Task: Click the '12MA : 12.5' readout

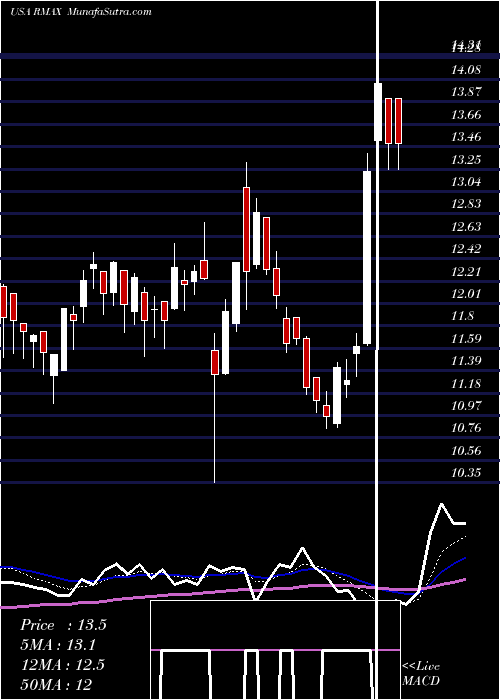Action: point(62,665)
